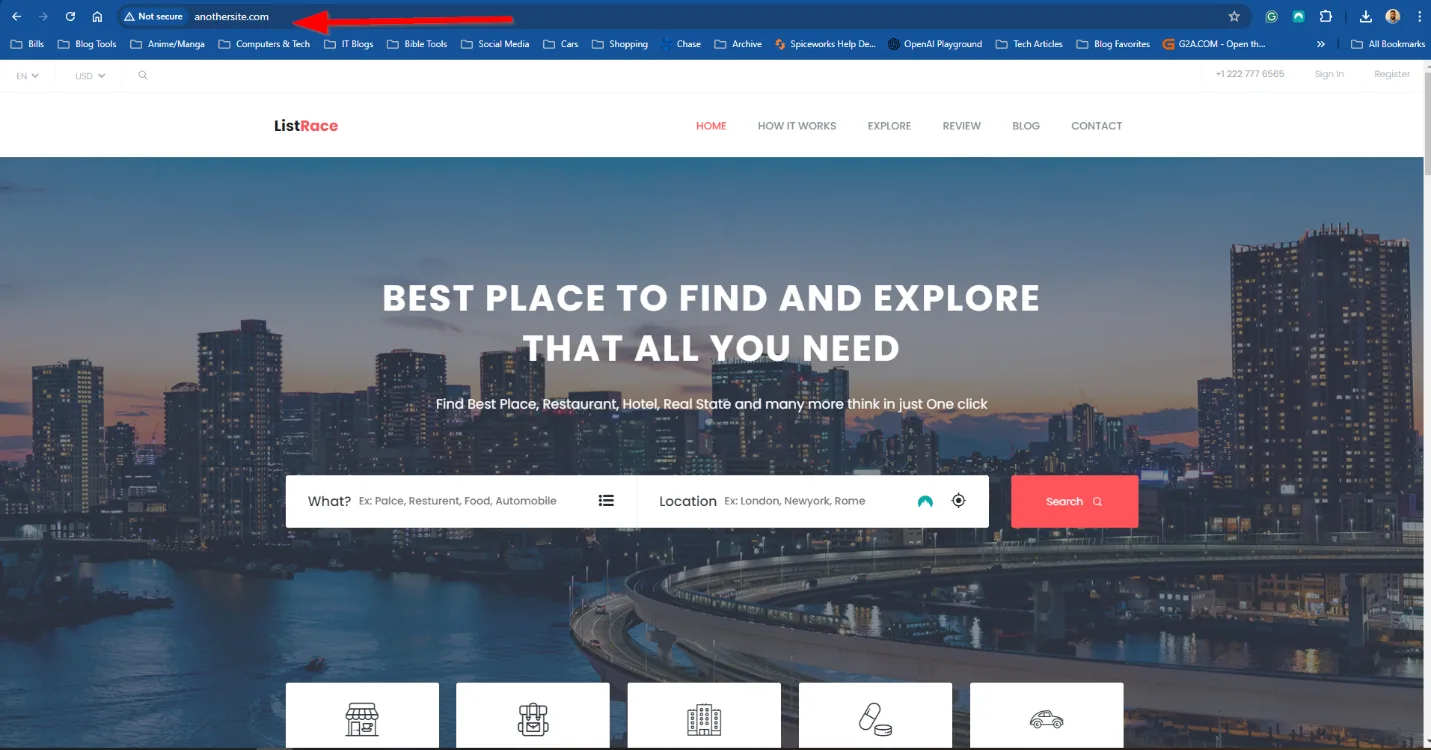Open the REVIEW nav item

961,126
